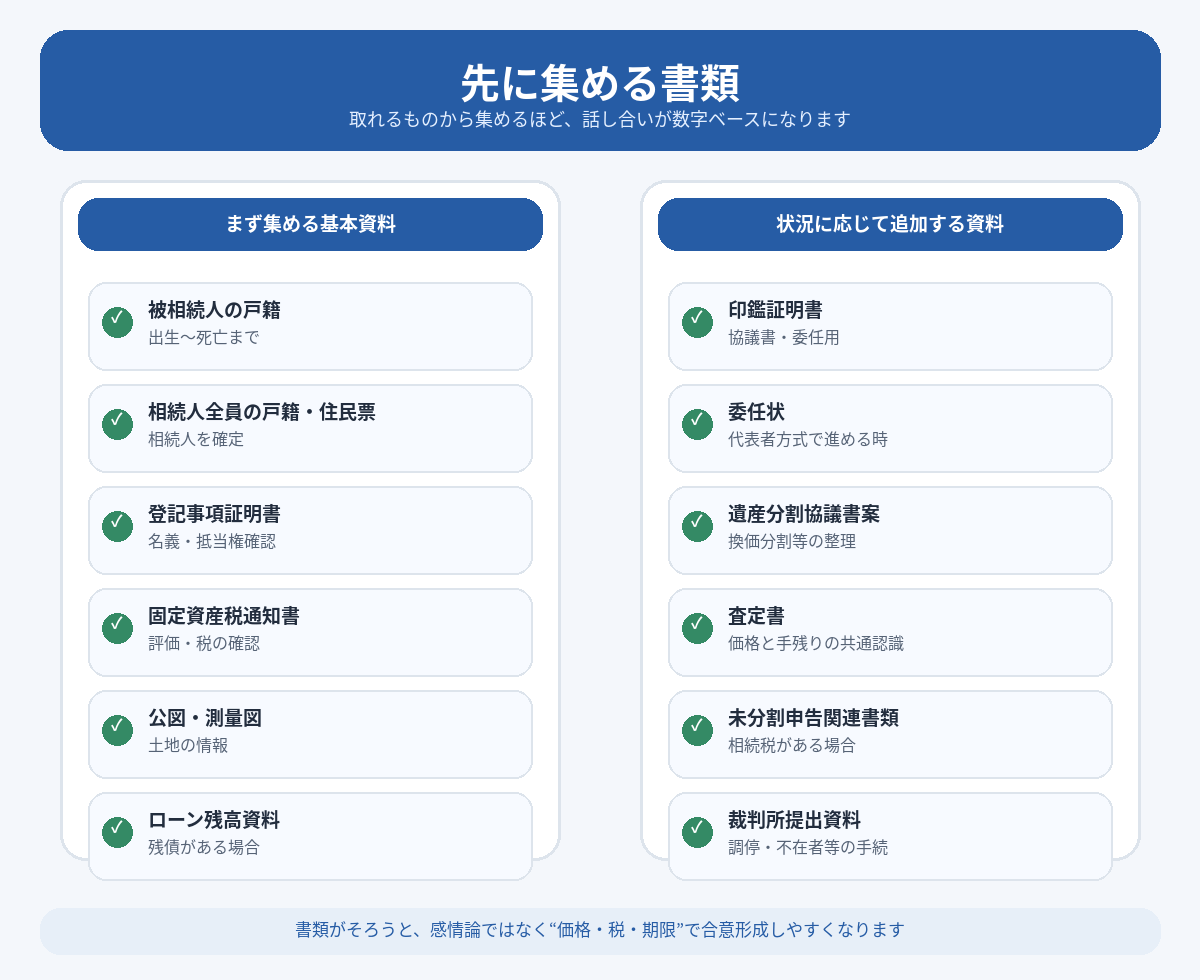Select the まず集める基本資料 header tab
This screenshot has height=980, width=1200.
point(310,224)
